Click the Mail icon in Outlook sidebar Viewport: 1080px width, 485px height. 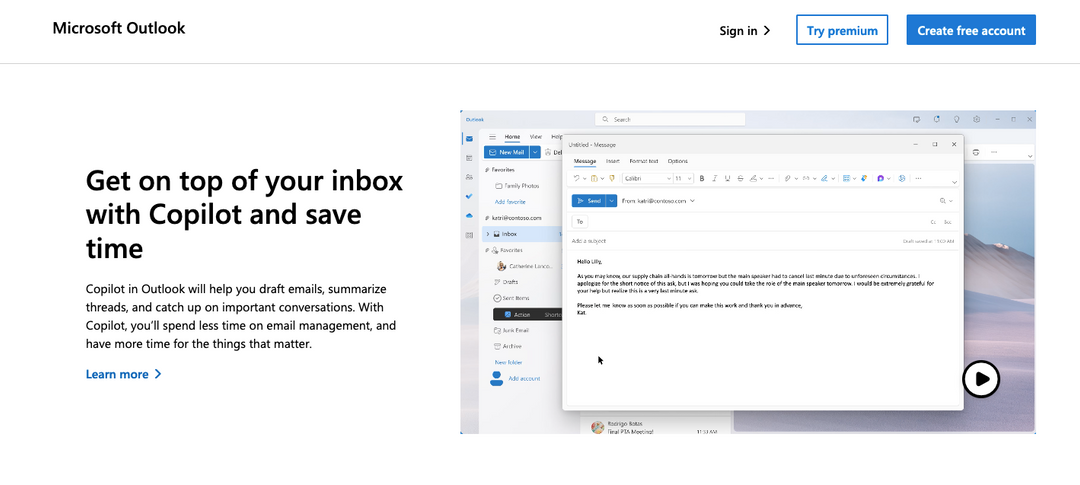point(469,138)
